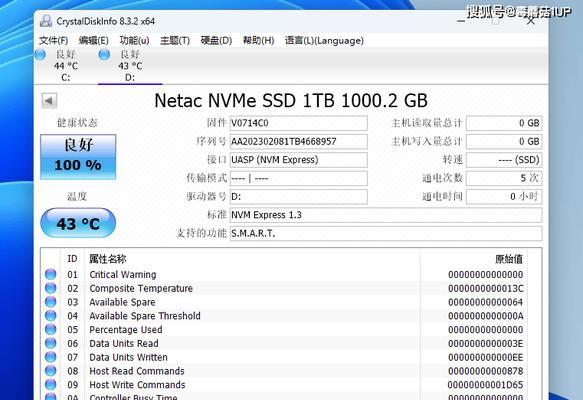The image size is (583, 400).
Task: Open the 主题(T) menu
Action: [x=175, y=41]
